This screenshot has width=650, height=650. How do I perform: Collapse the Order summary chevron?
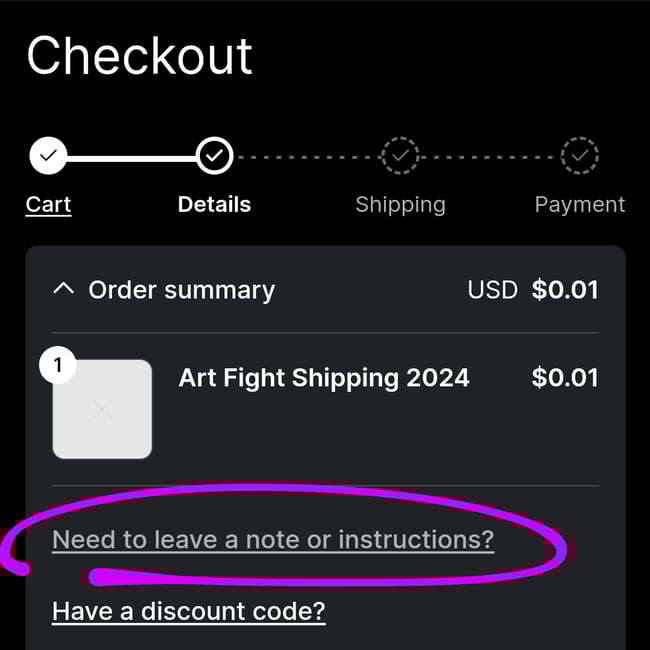(63, 290)
